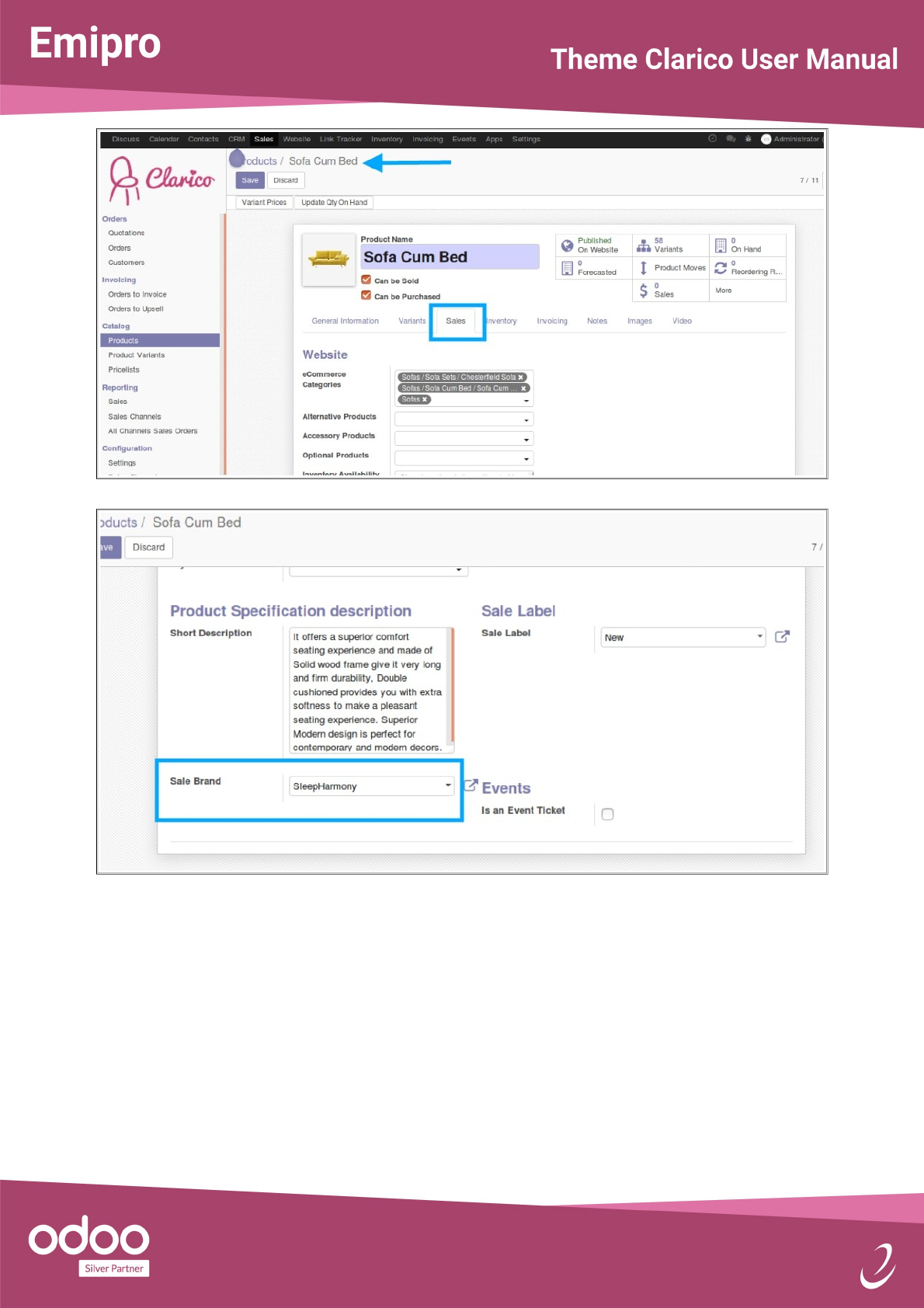Open external link beside Sale Label field
The height and width of the screenshot is (1308, 924).
(783, 637)
